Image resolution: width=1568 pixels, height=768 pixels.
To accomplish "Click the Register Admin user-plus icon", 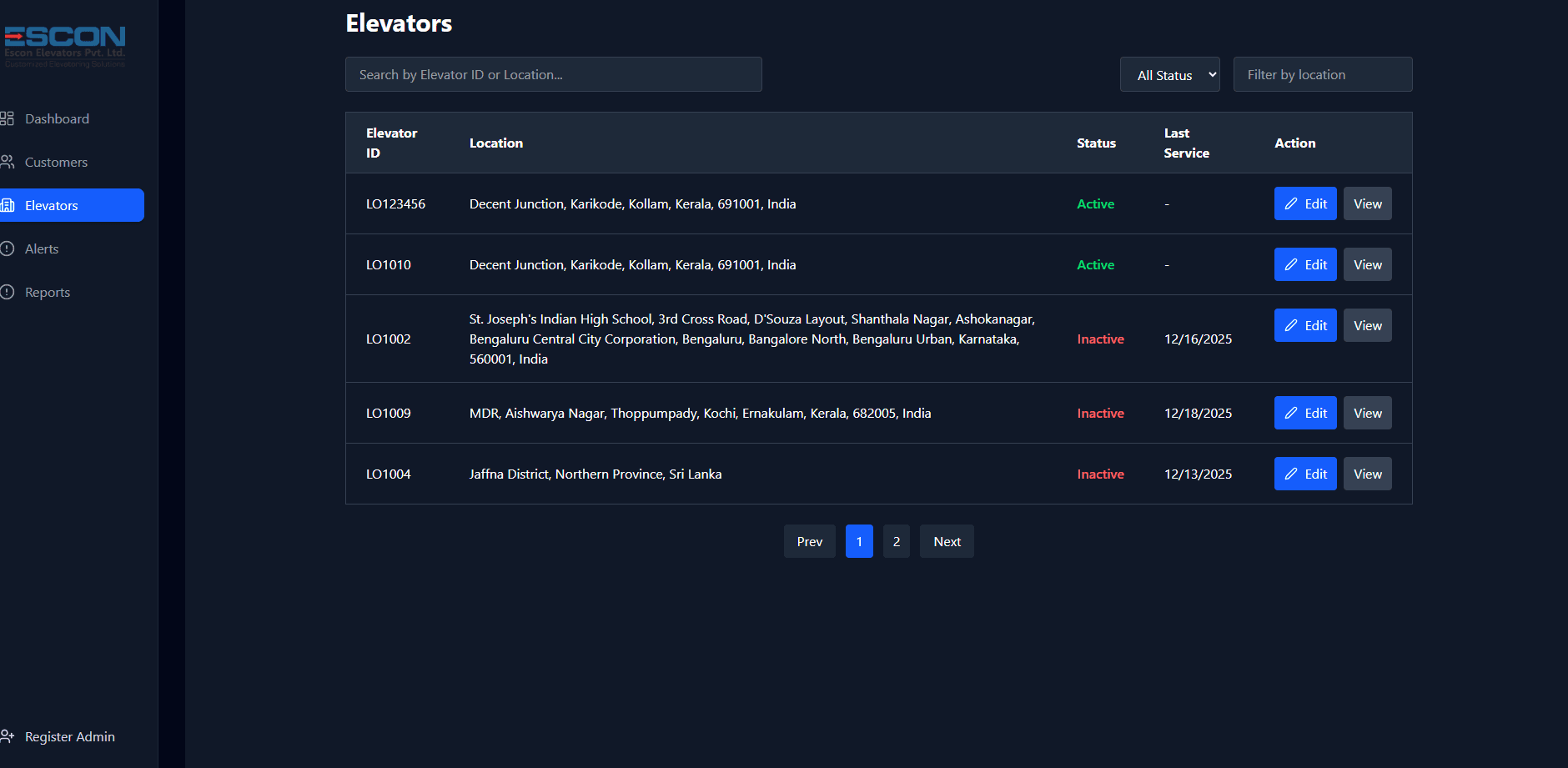I will click(7, 736).
